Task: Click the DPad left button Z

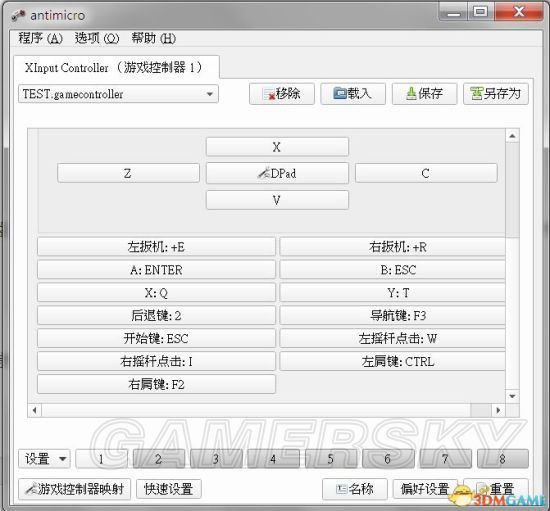Action: pyautogui.click(x=128, y=173)
